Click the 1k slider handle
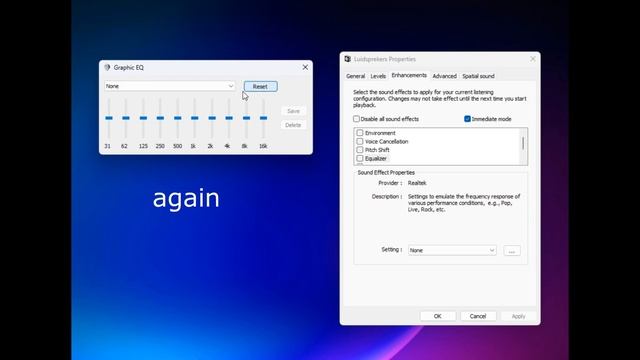Image resolution: width=640 pixels, height=360 pixels. pyautogui.click(x=195, y=118)
